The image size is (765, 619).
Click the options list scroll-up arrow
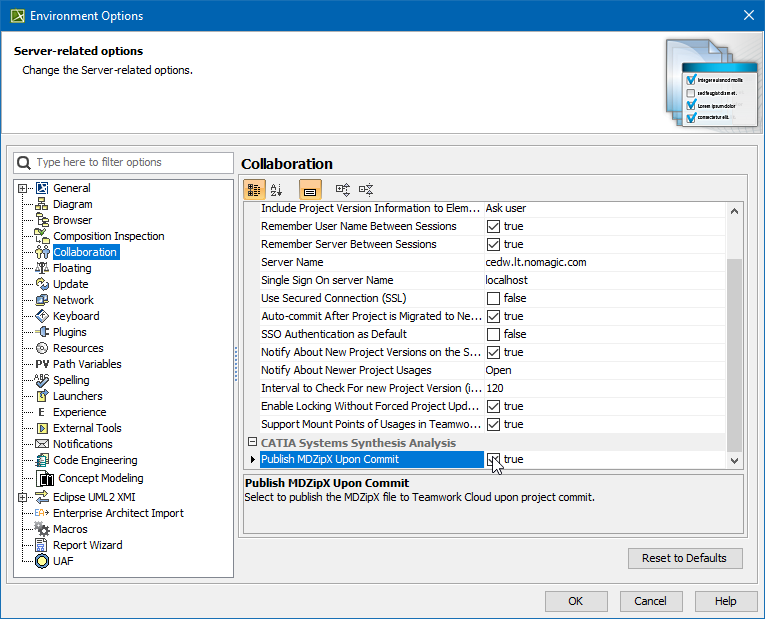pos(734,210)
